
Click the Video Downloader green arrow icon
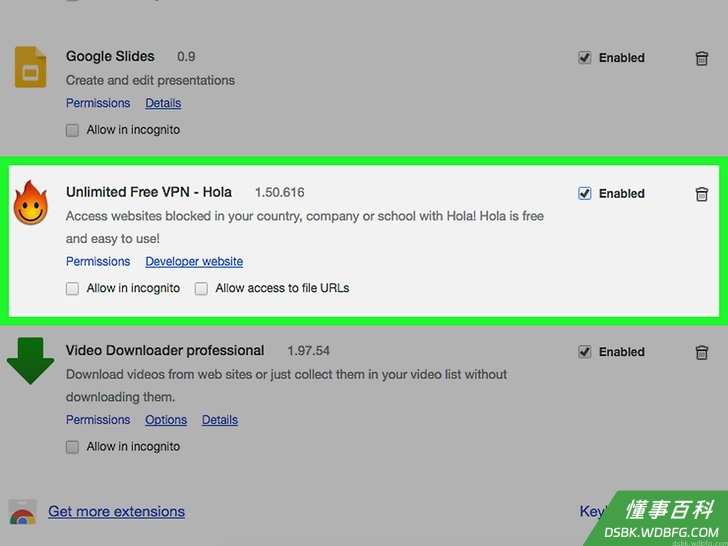pyautogui.click(x=30, y=361)
